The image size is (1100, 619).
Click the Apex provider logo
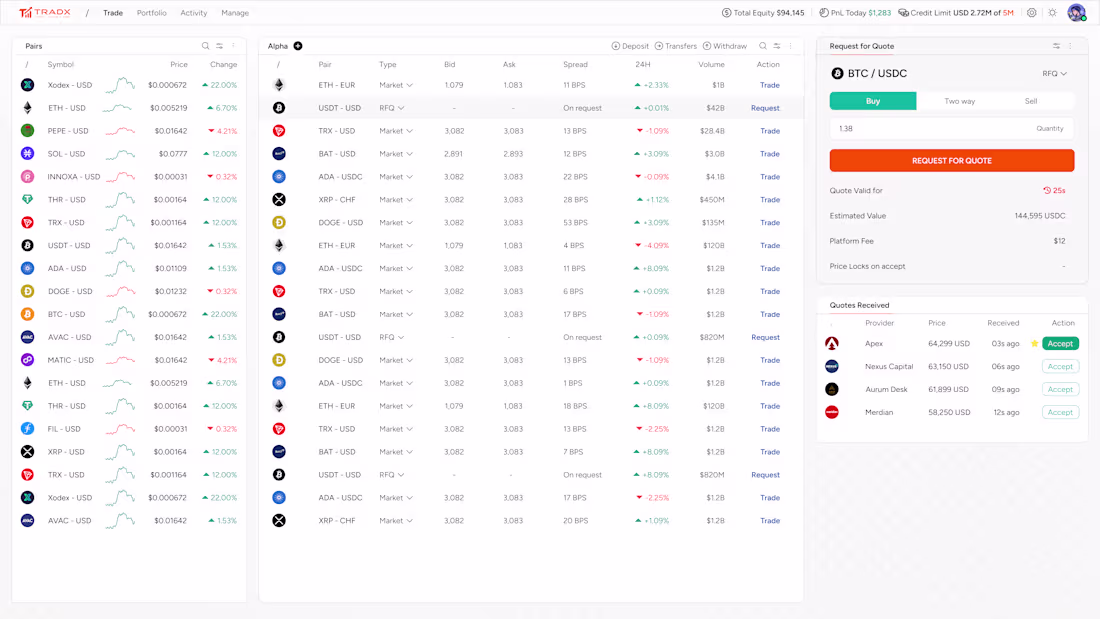pyautogui.click(x=831, y=343)
